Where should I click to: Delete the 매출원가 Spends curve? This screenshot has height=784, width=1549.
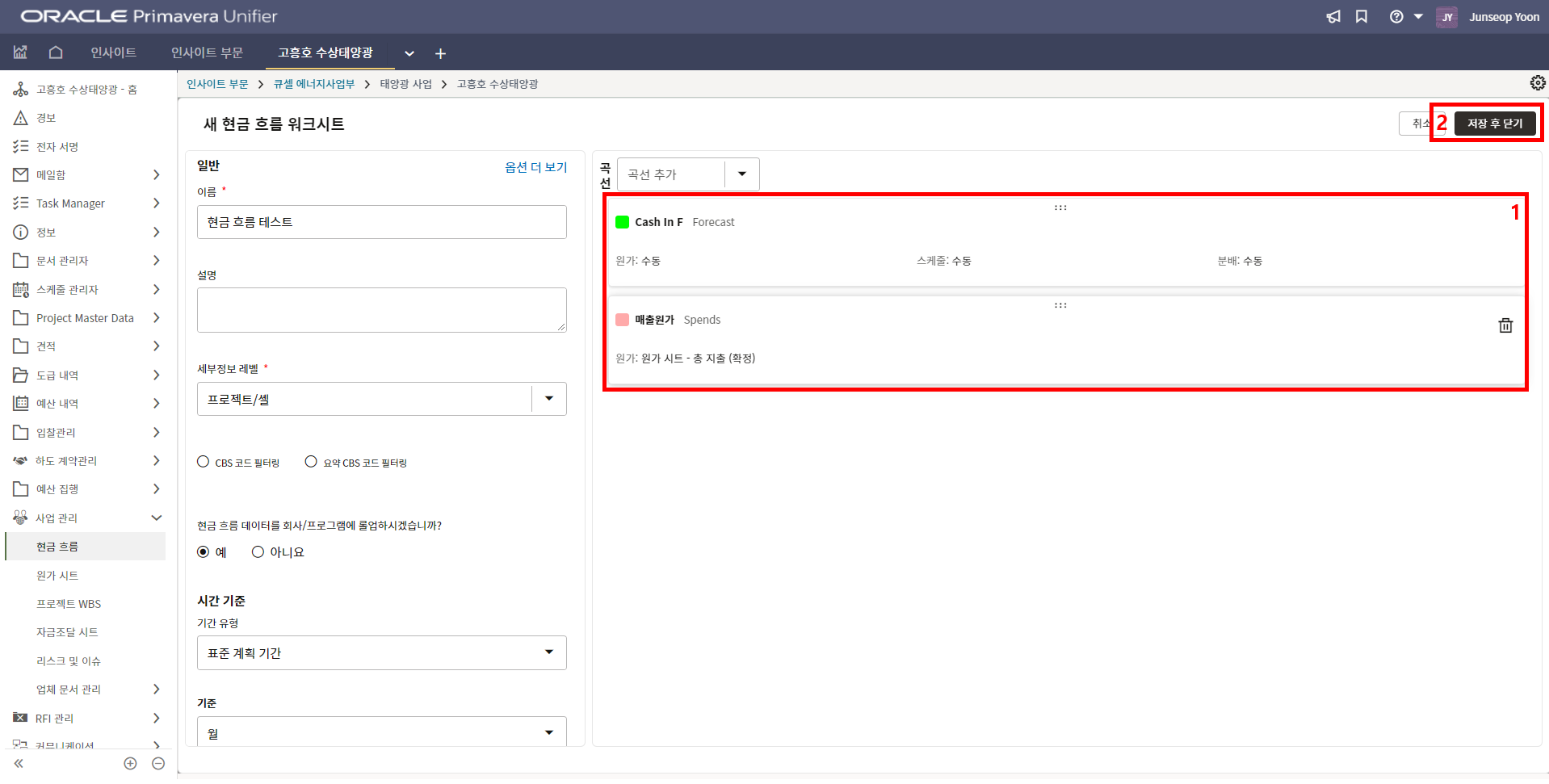tap(1505, 325)
